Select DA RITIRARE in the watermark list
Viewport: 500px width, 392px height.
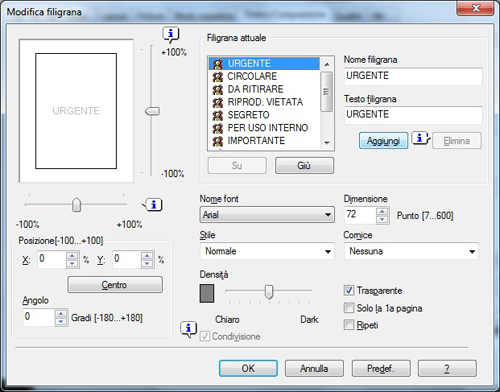point(264,89)
